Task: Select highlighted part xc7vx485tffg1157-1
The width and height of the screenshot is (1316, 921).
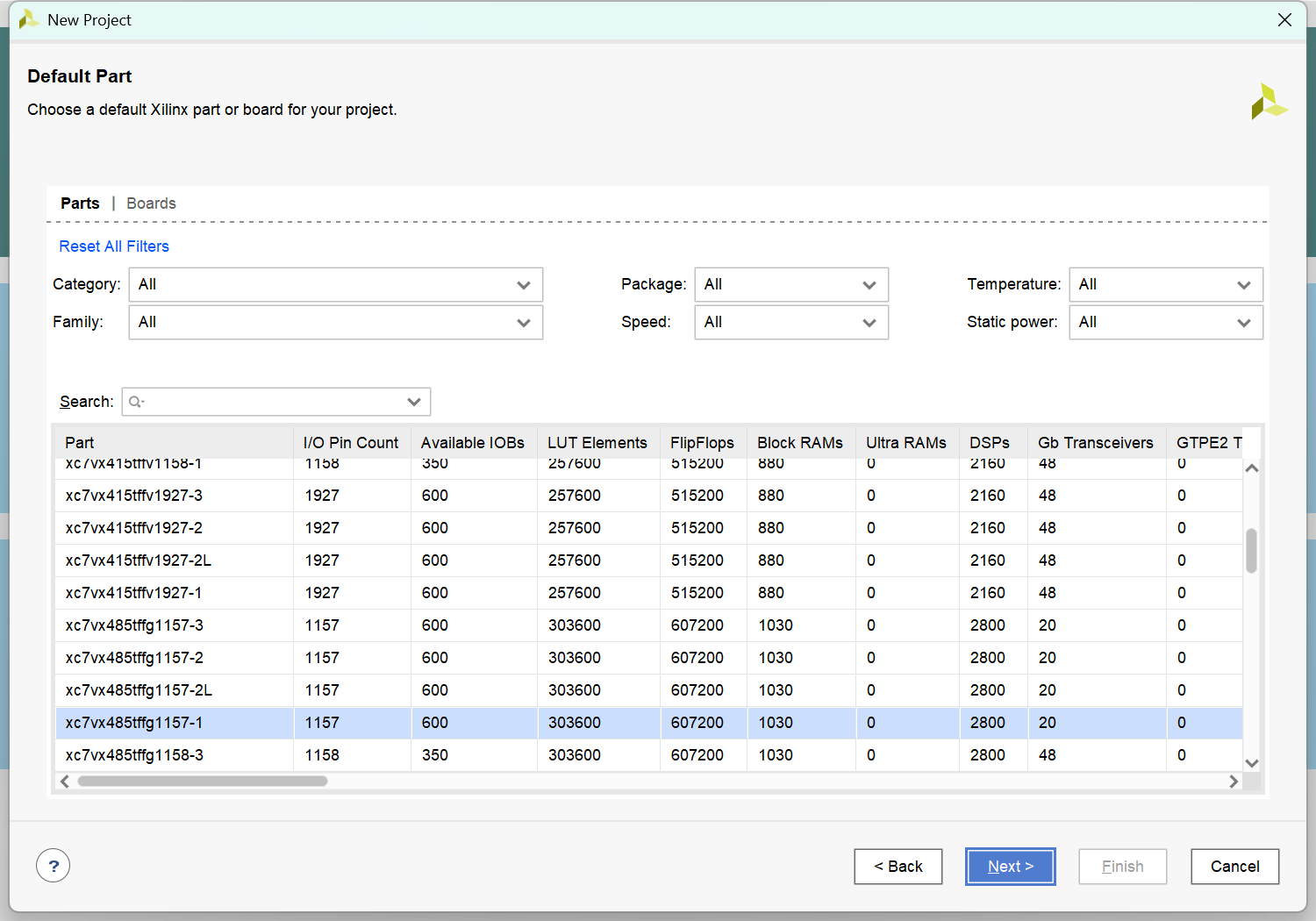Action: (649, 723)
